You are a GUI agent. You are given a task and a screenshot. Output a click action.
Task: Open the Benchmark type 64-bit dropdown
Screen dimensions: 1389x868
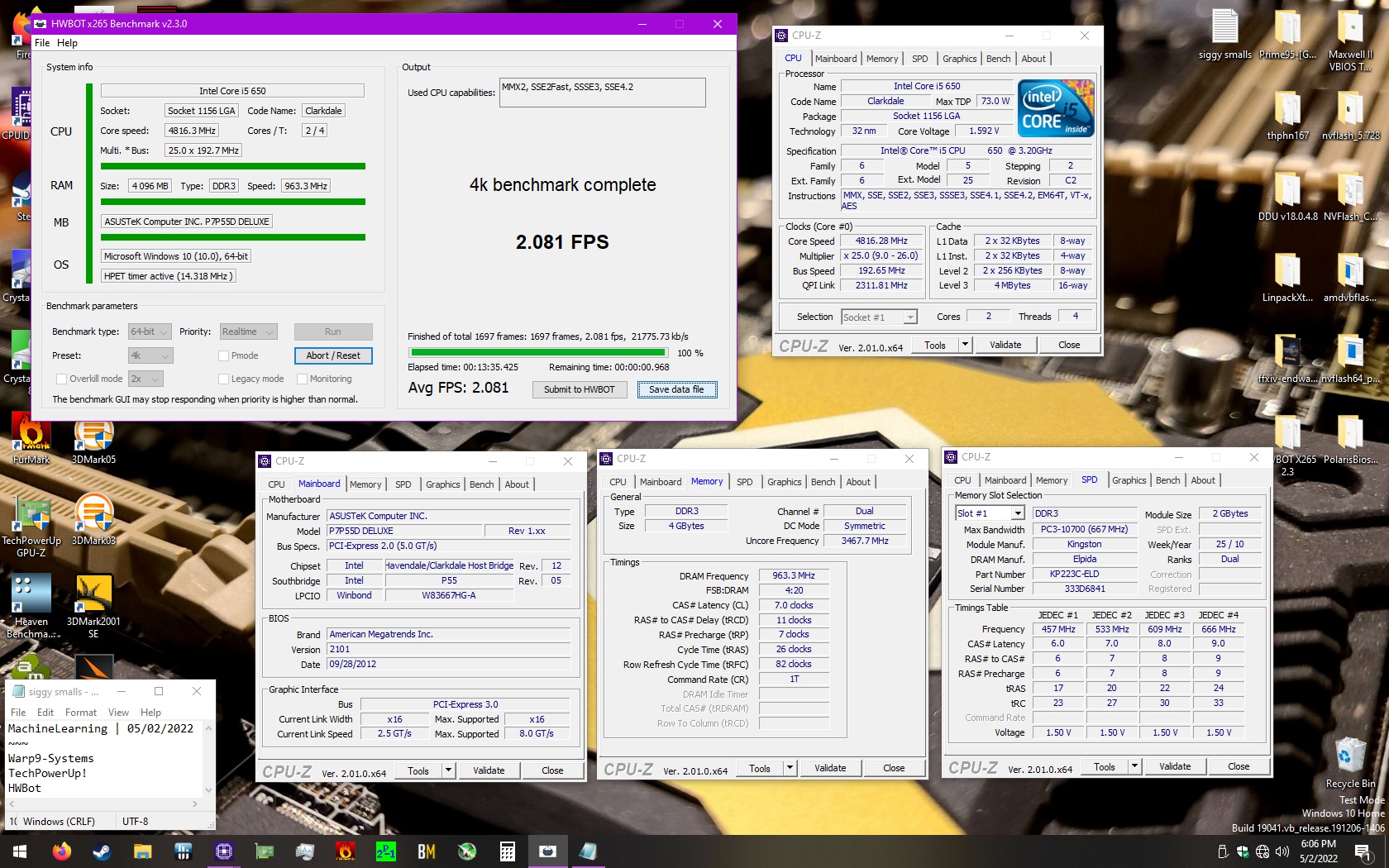150,331
